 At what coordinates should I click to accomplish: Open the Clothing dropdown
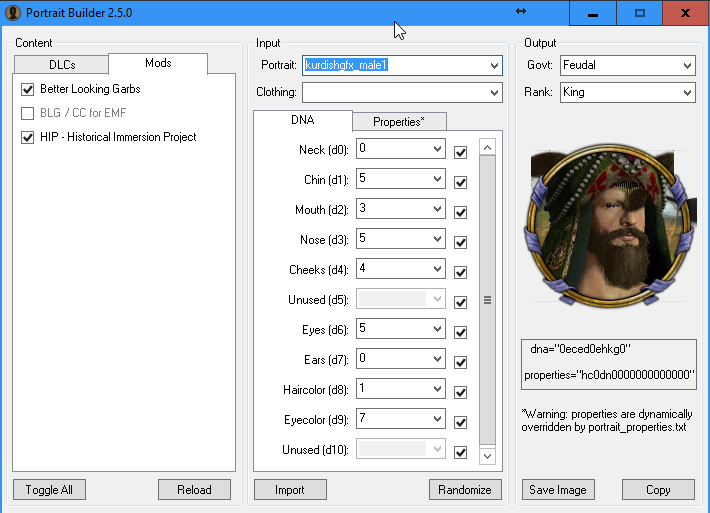(x=494, y=93)
